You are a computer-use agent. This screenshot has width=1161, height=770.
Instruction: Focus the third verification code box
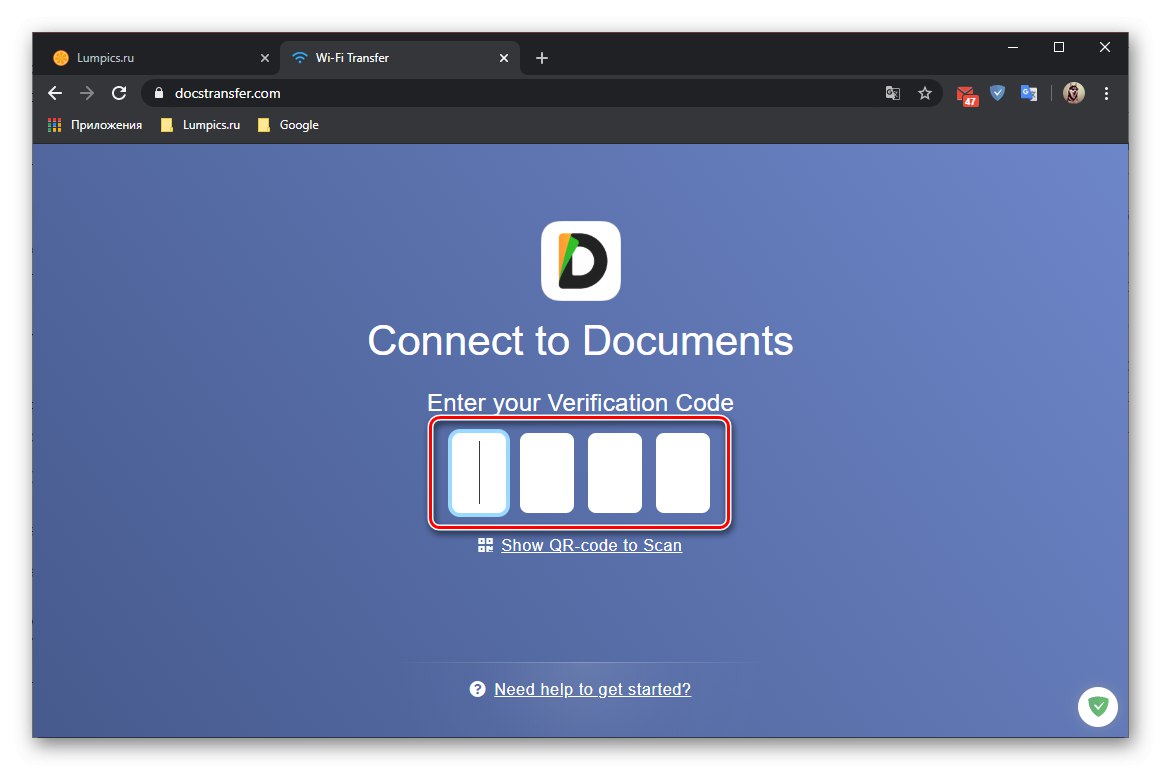coord(615,472)
